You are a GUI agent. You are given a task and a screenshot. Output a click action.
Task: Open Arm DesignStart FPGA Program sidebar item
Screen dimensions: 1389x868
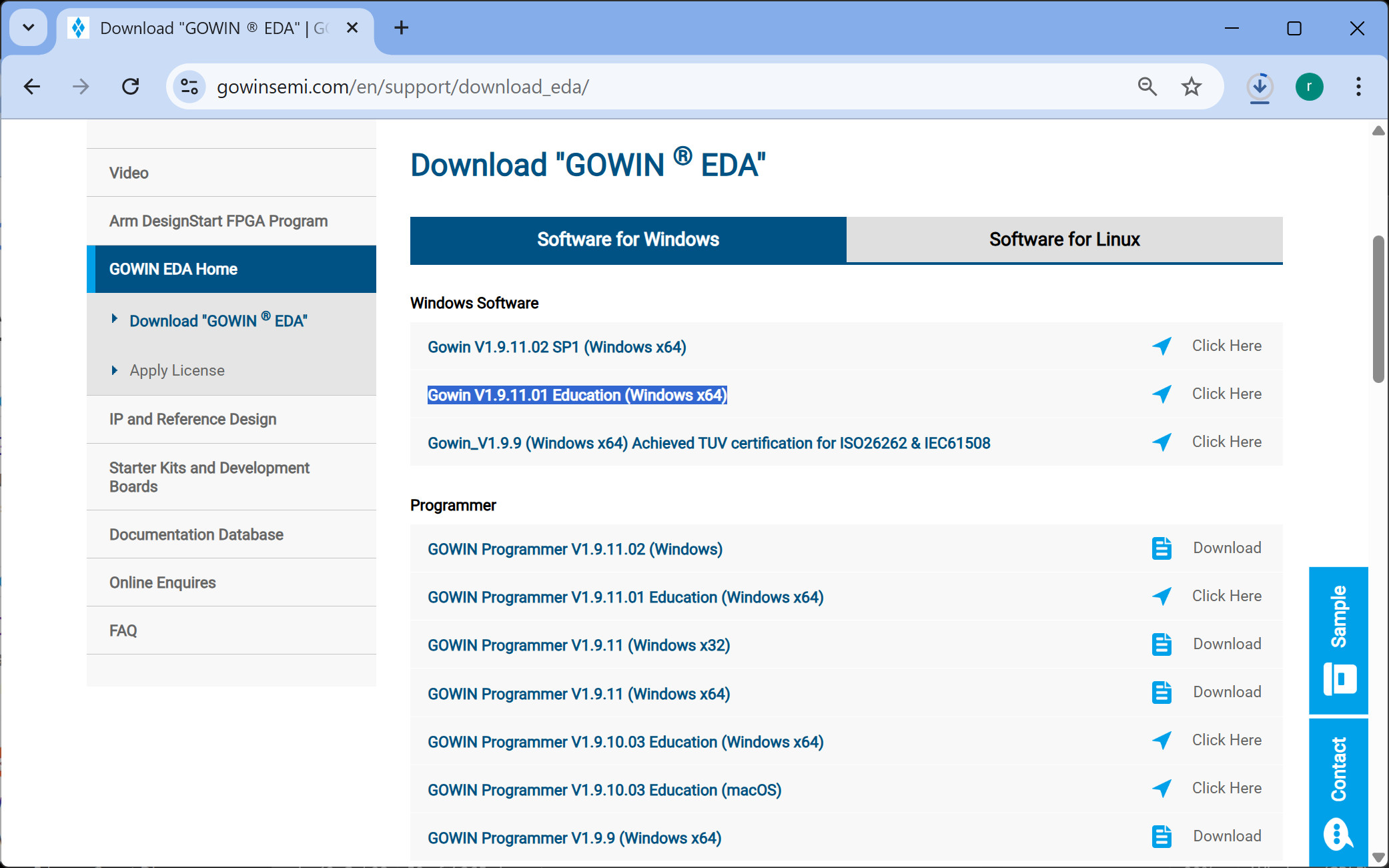click(x=232, y=221)
